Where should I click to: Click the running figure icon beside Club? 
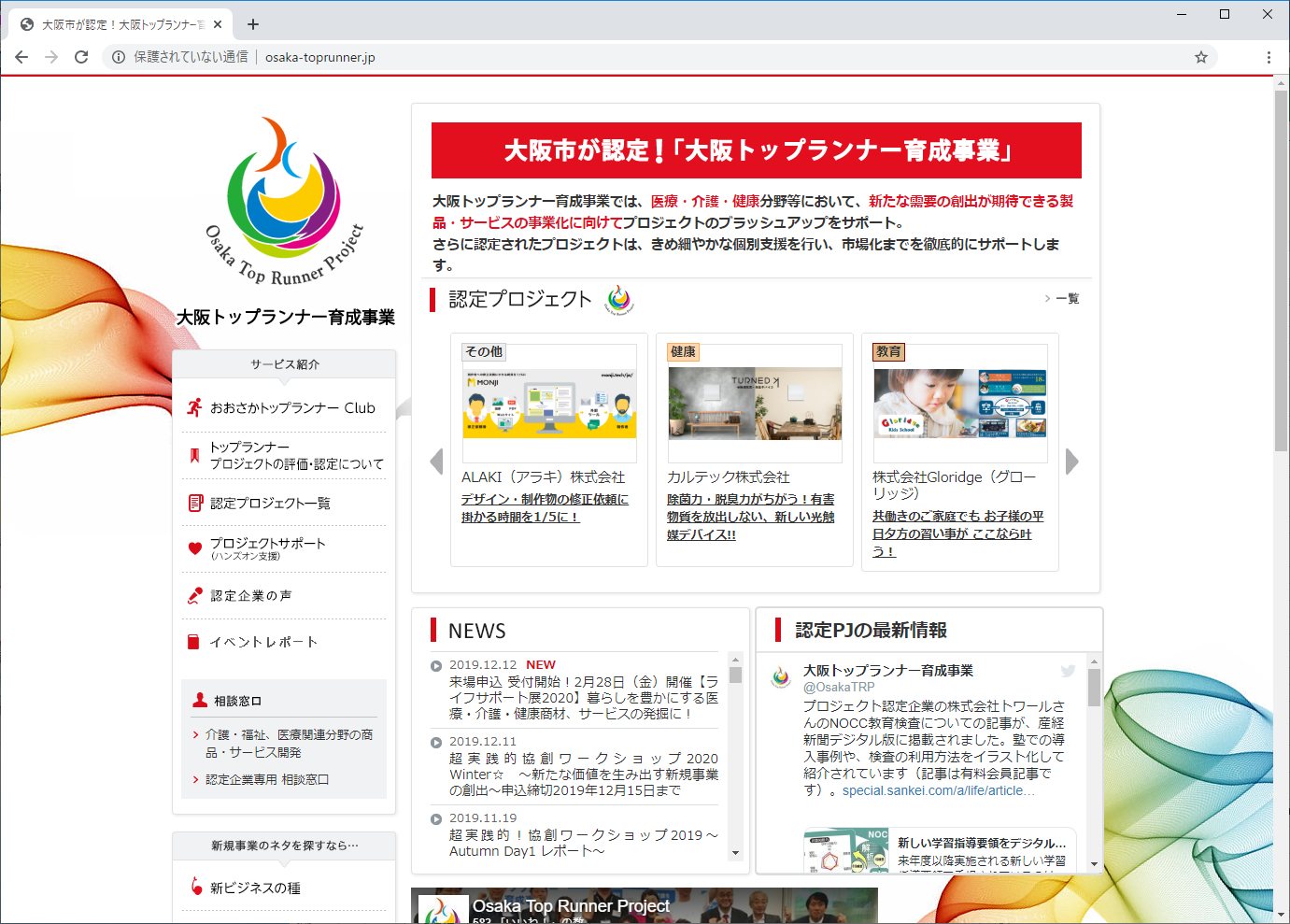(x=194, y=407)
